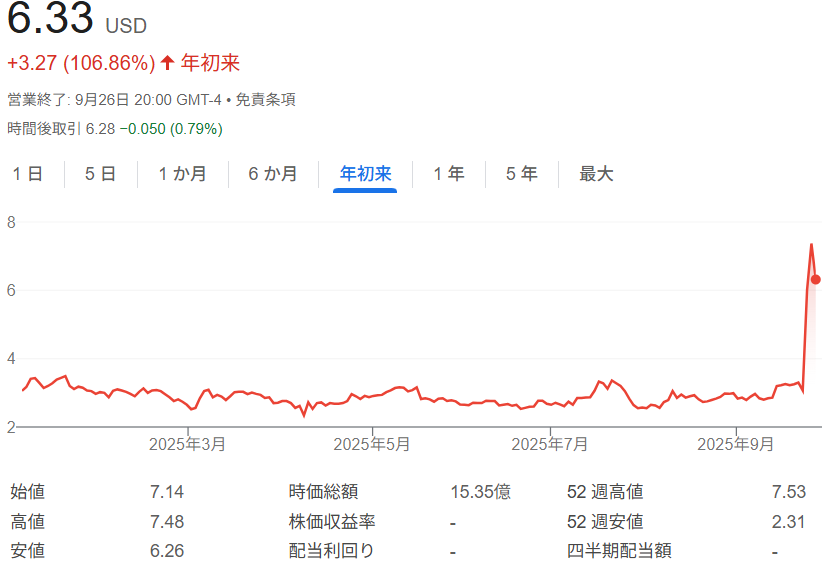Open the 免責条項 disclaimer link
823x568 pixels.
(x=265, y=100)
